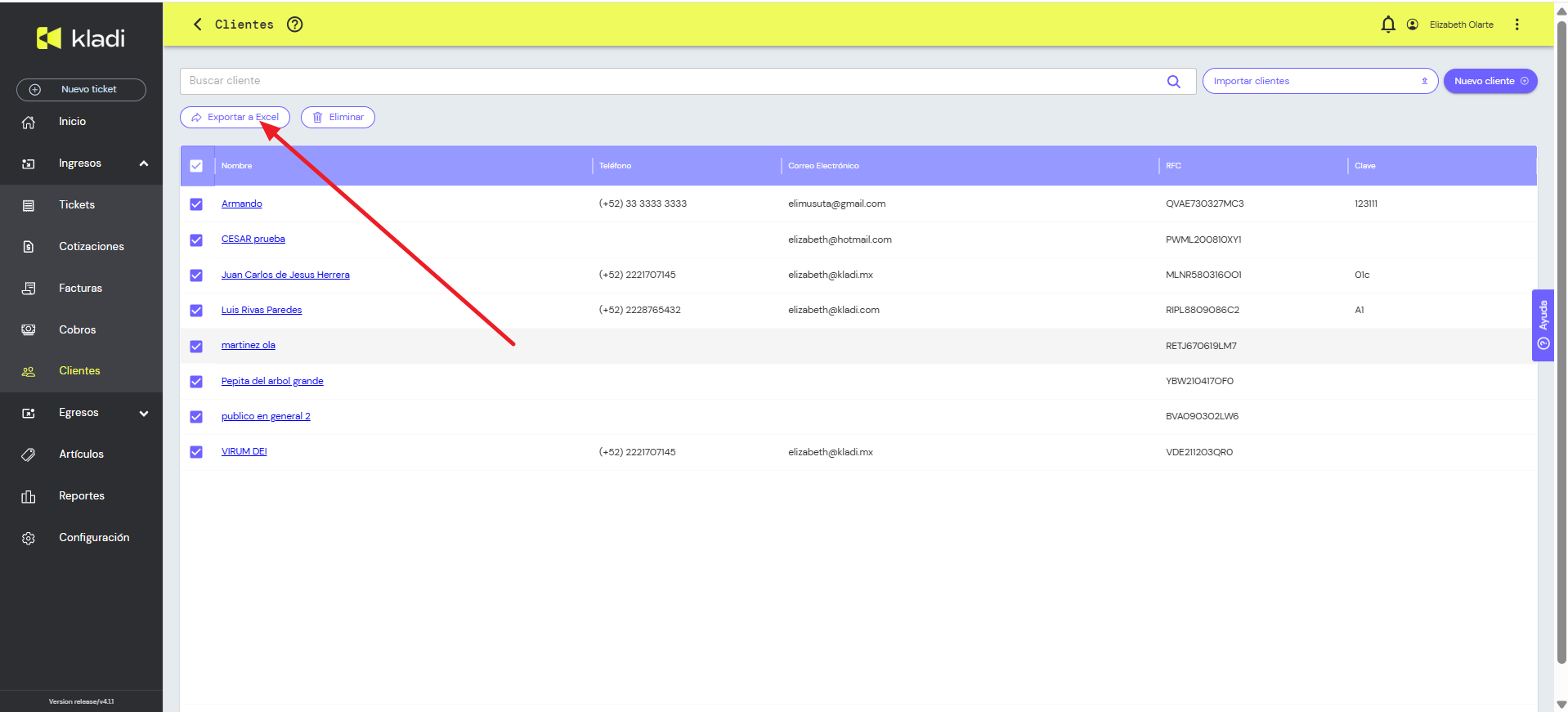Open client Armando link
The image size is (1568, 712).
(242, 204)
